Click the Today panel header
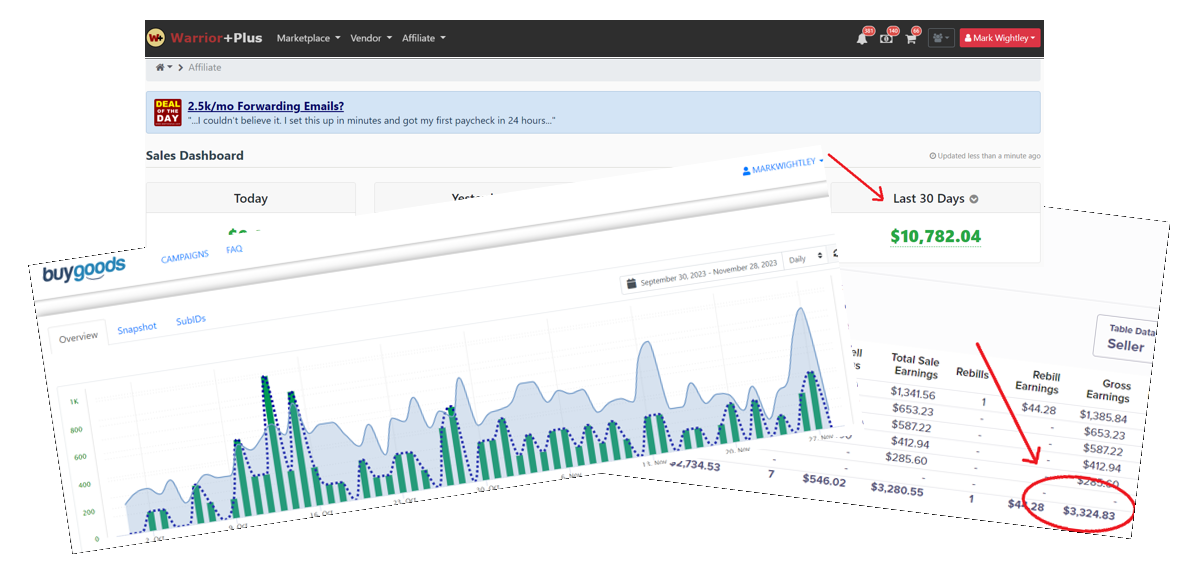 250,199
